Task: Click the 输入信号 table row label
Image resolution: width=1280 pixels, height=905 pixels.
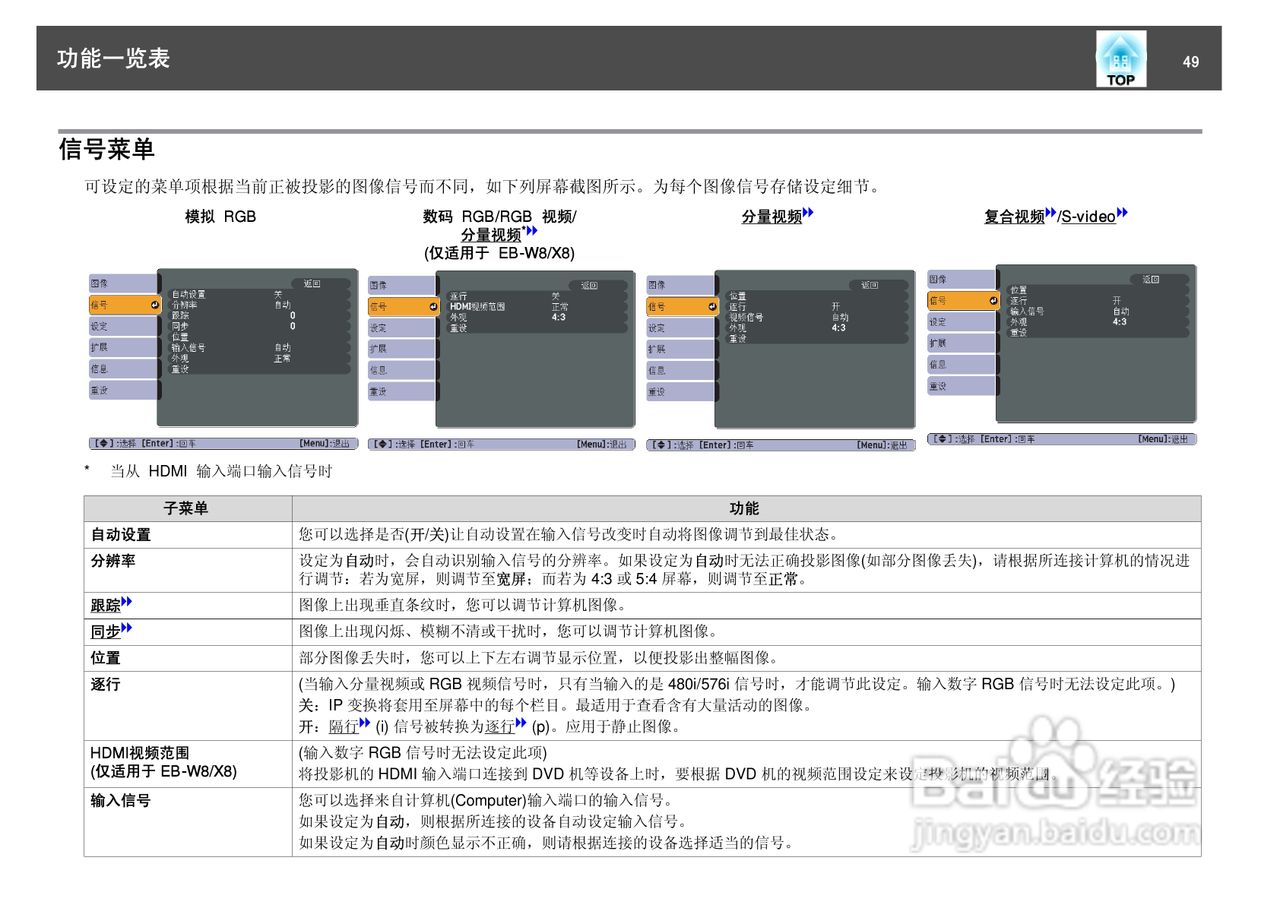Action: click(121, 800)
